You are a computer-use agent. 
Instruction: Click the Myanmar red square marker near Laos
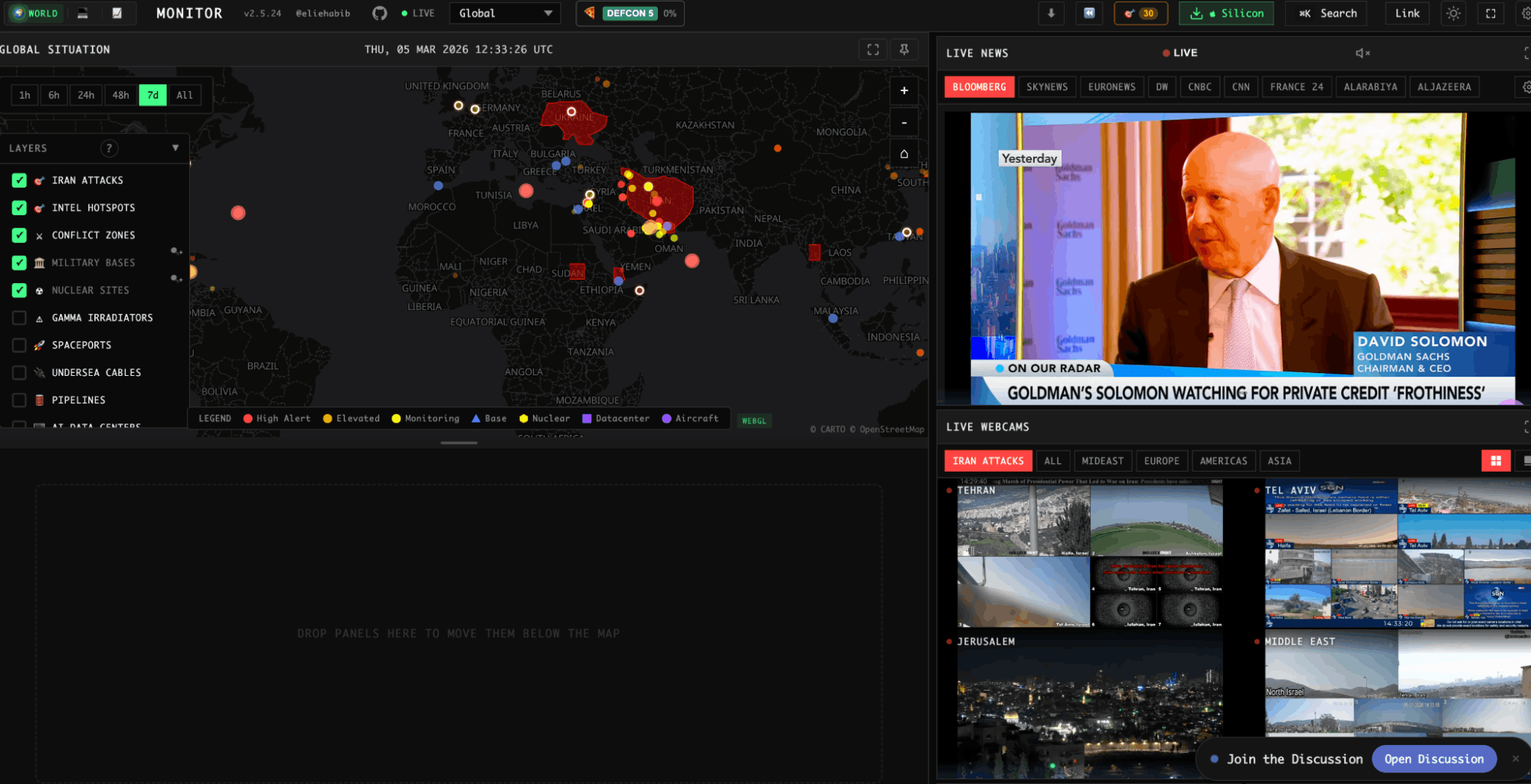814,252
